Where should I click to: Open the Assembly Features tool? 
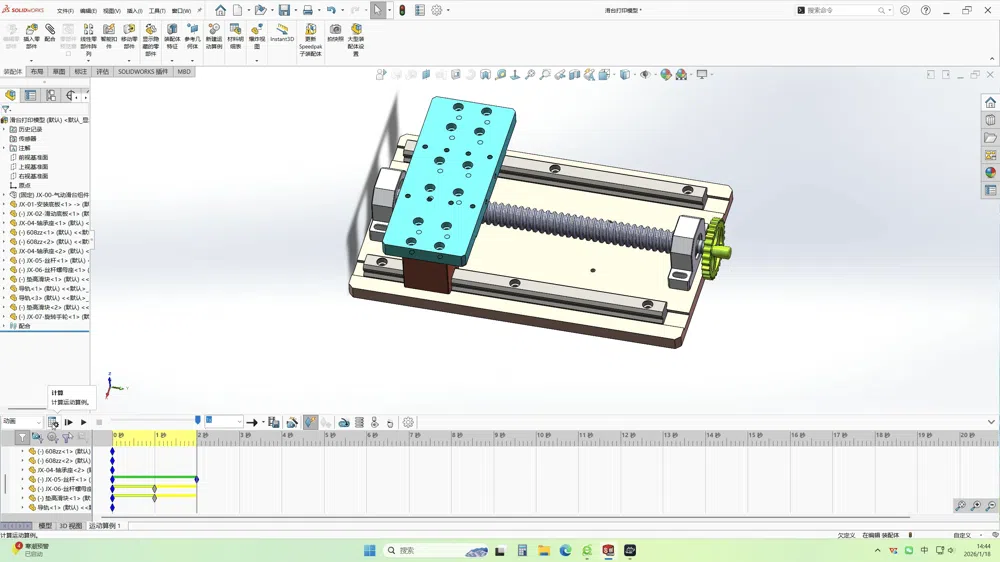click(x=172, y=29)
